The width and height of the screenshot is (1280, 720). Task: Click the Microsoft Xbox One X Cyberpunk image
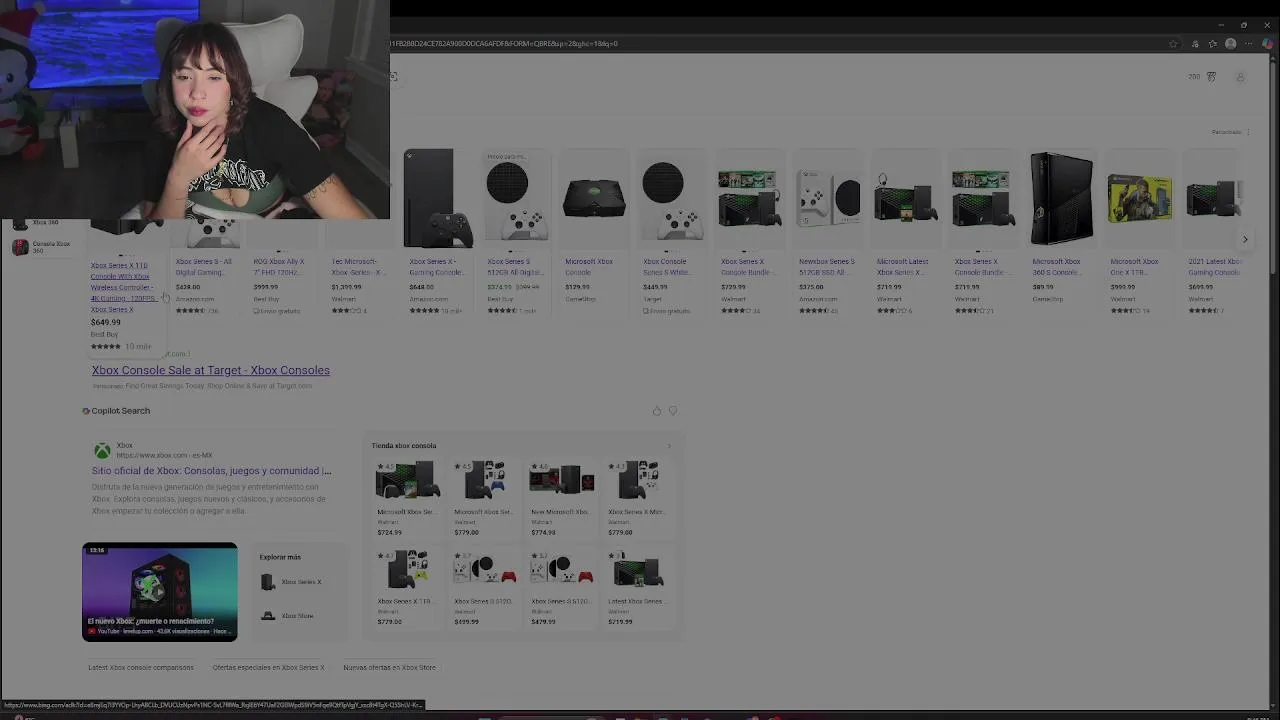[x=1139, y=198]
